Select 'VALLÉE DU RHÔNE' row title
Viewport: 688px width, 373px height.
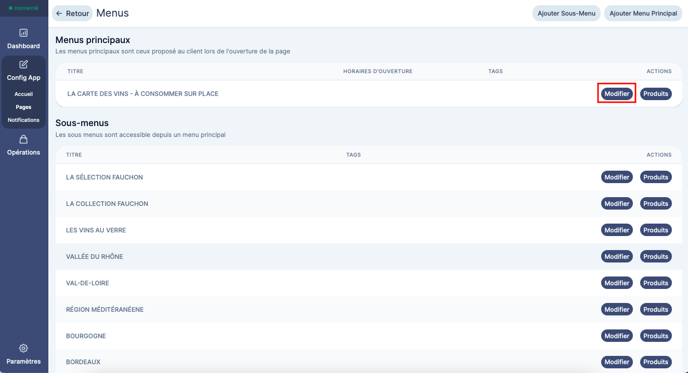click(x=94, y=256)
